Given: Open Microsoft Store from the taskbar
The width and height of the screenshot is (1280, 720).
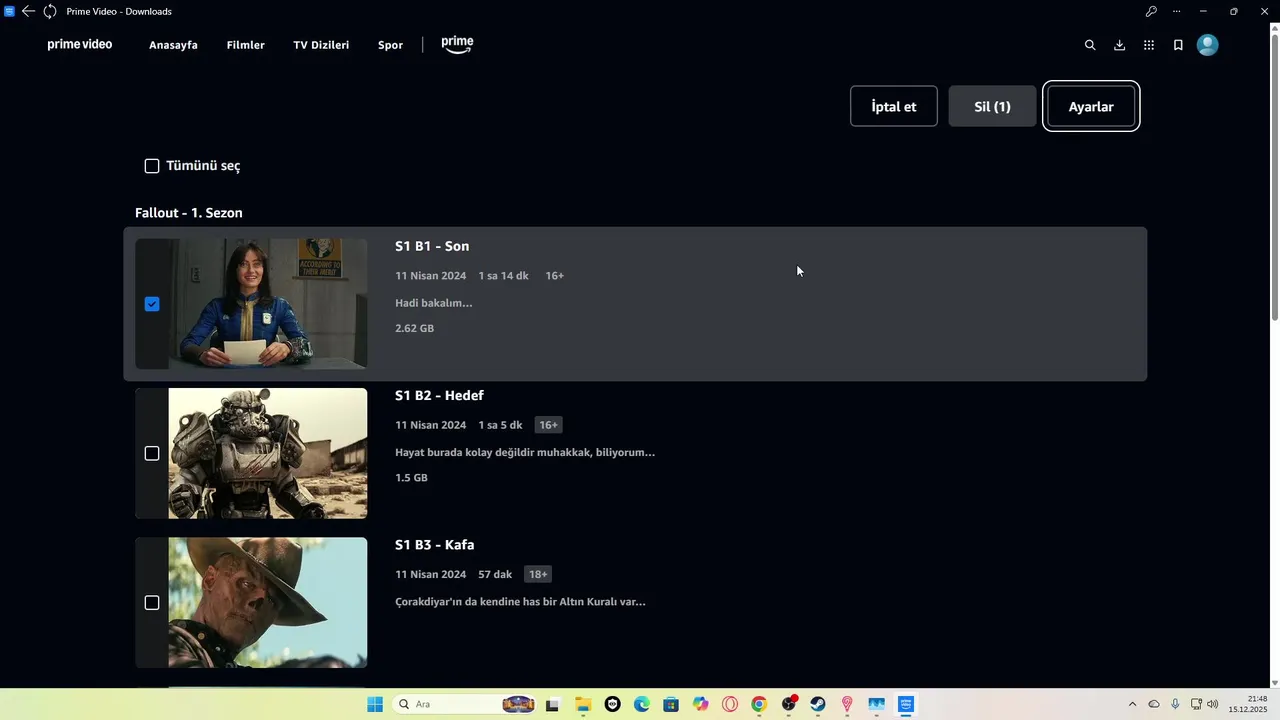Looking at the screenshot, I should pyautogui.click(x=671, y=704).
